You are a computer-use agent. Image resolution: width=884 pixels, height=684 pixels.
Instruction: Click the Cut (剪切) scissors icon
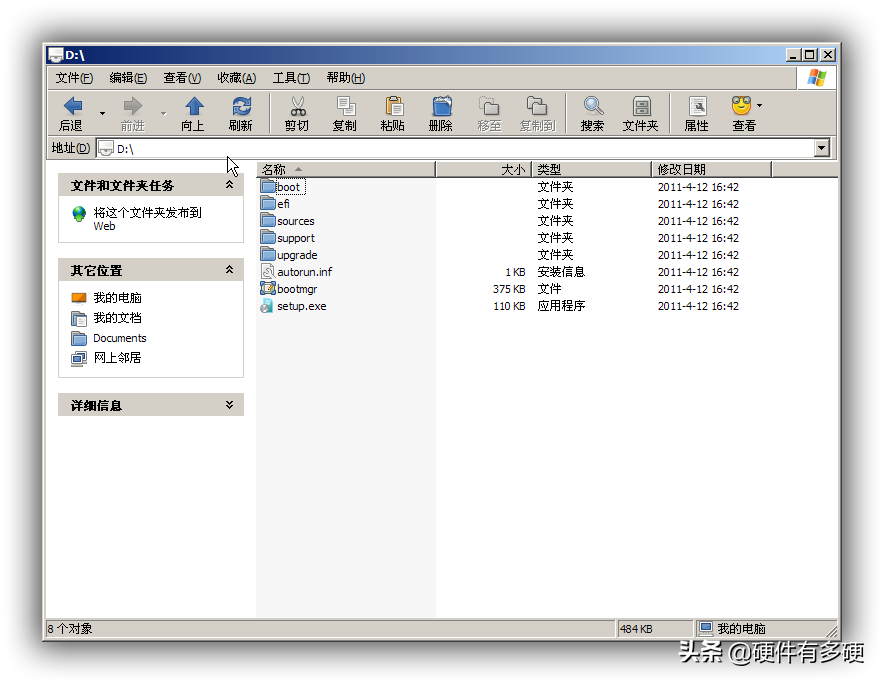click(297, 106)
